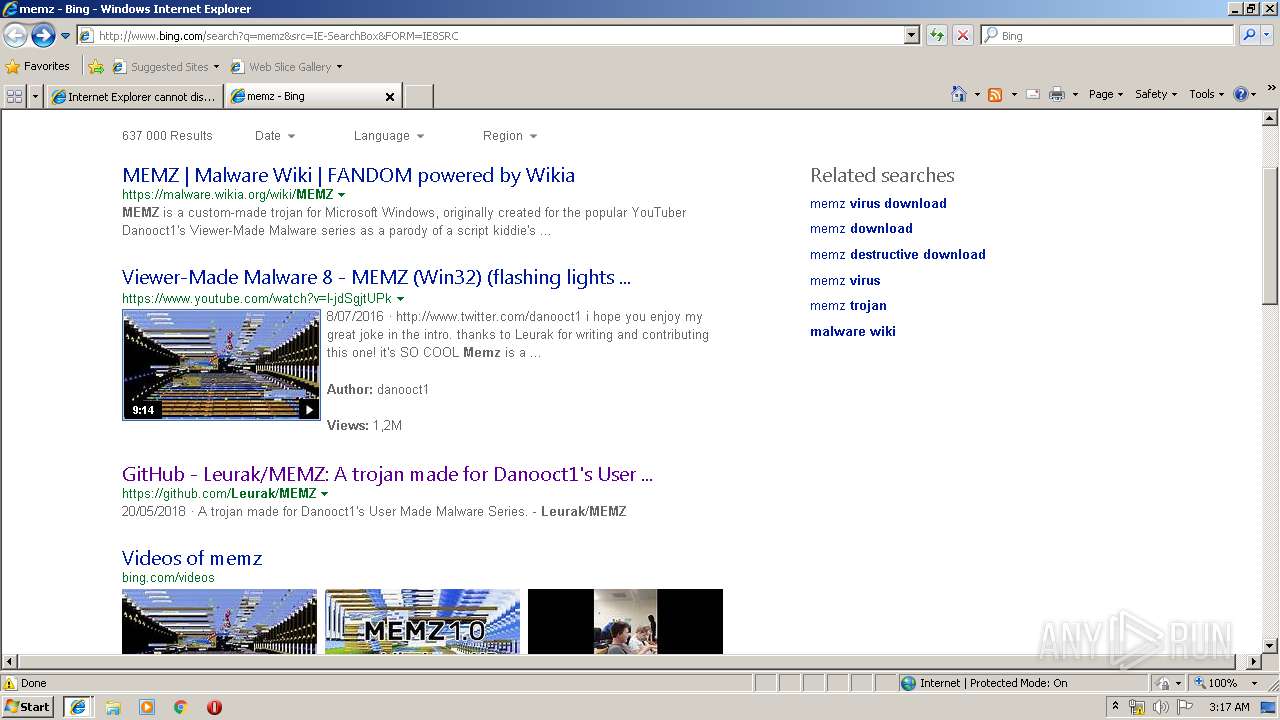Open the Tools menu
The image size is (1280, 720).
[1206, 94]
